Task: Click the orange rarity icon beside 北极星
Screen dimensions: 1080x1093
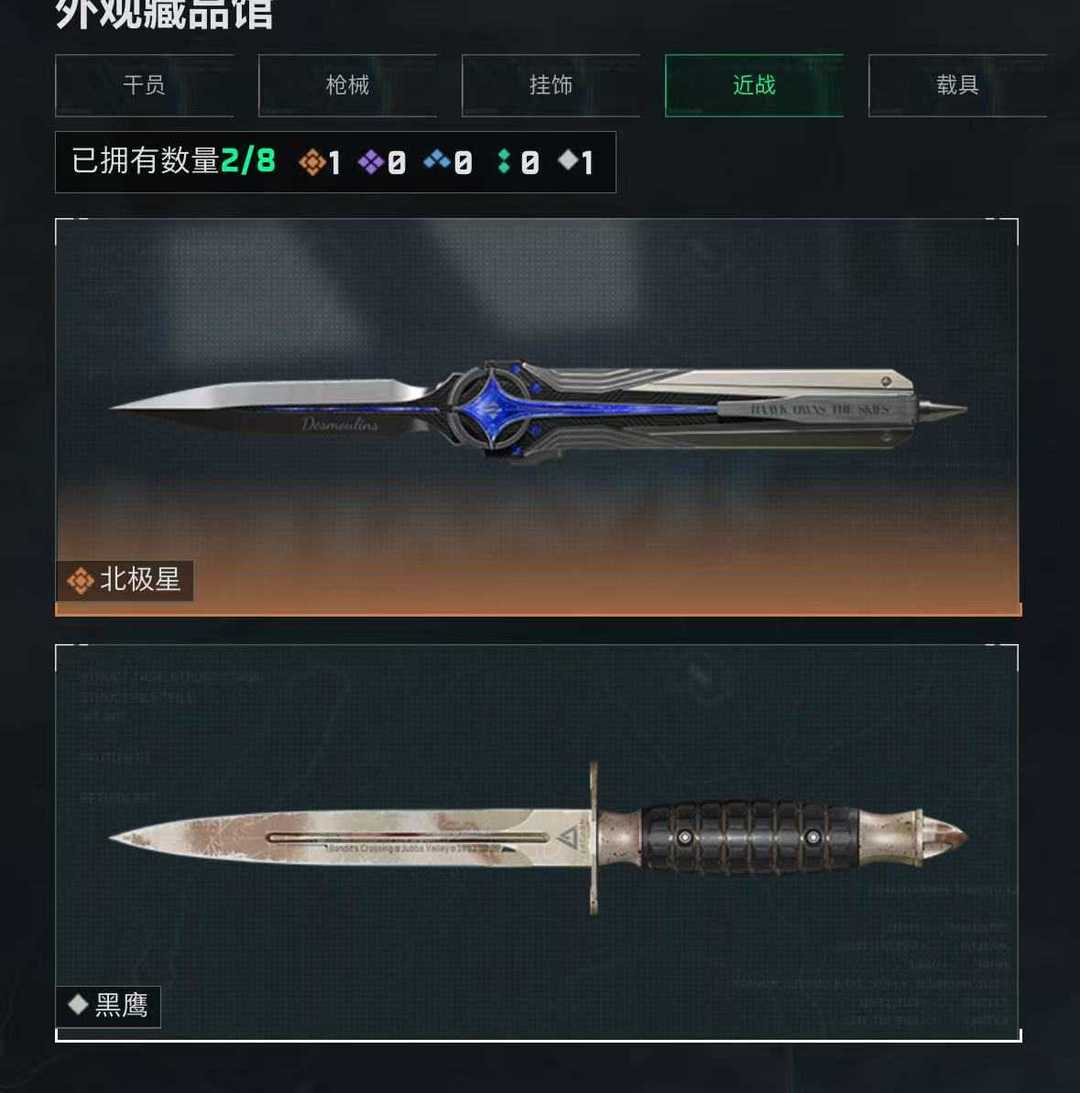Action: (80, 580)
